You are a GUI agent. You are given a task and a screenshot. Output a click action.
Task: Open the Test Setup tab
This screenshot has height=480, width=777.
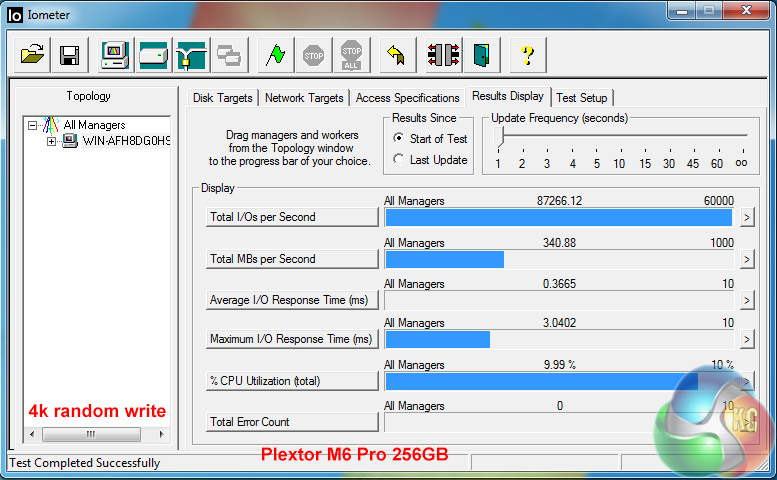pos(582,98)
